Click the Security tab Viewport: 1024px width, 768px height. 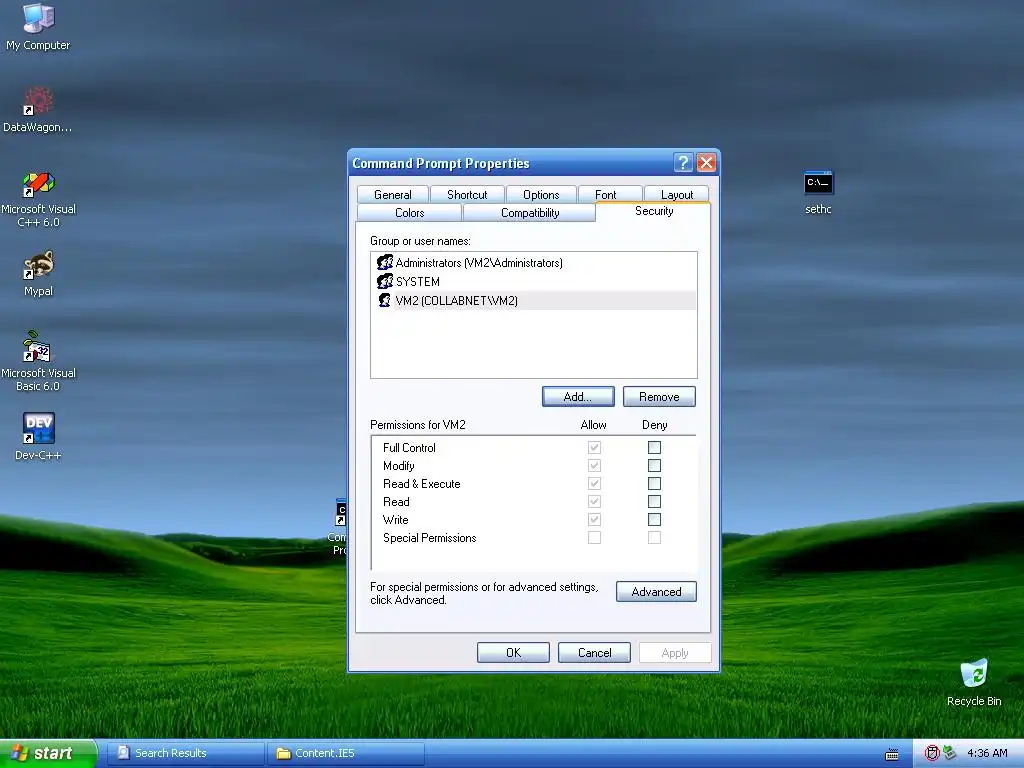(654, 211)
